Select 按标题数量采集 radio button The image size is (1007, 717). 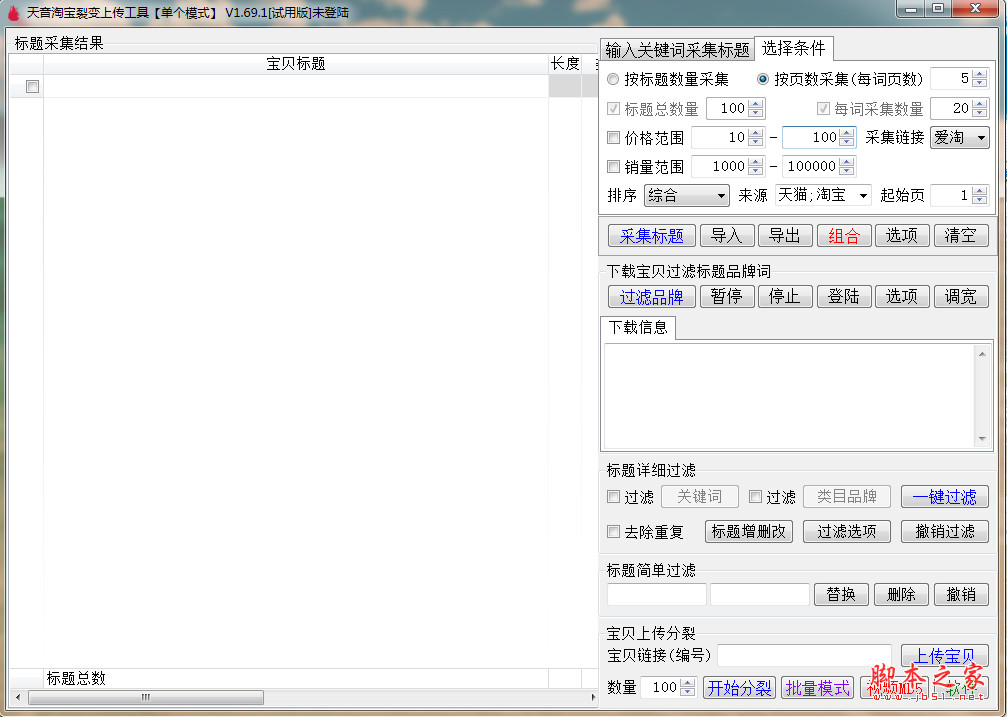(x=613, y=79)
